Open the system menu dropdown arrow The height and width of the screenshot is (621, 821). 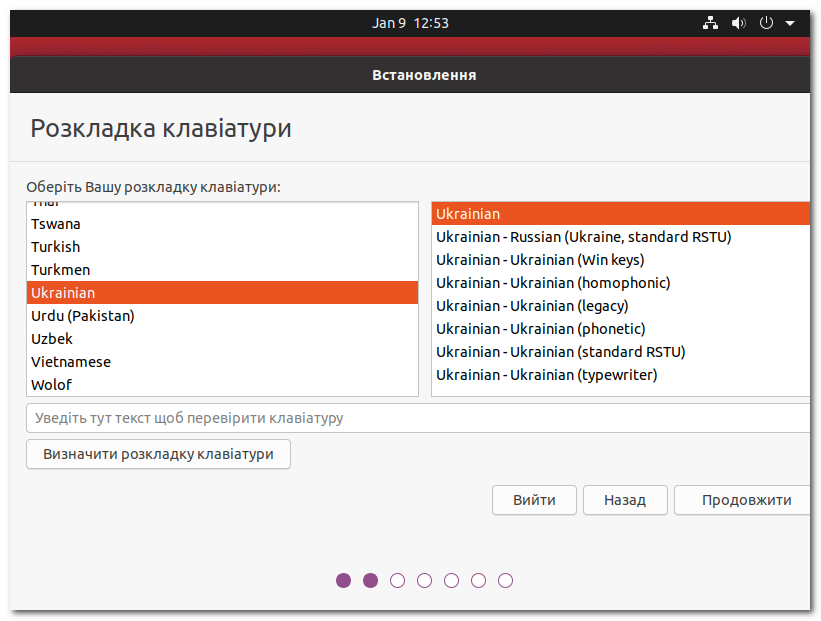click(x=790, y=22)
